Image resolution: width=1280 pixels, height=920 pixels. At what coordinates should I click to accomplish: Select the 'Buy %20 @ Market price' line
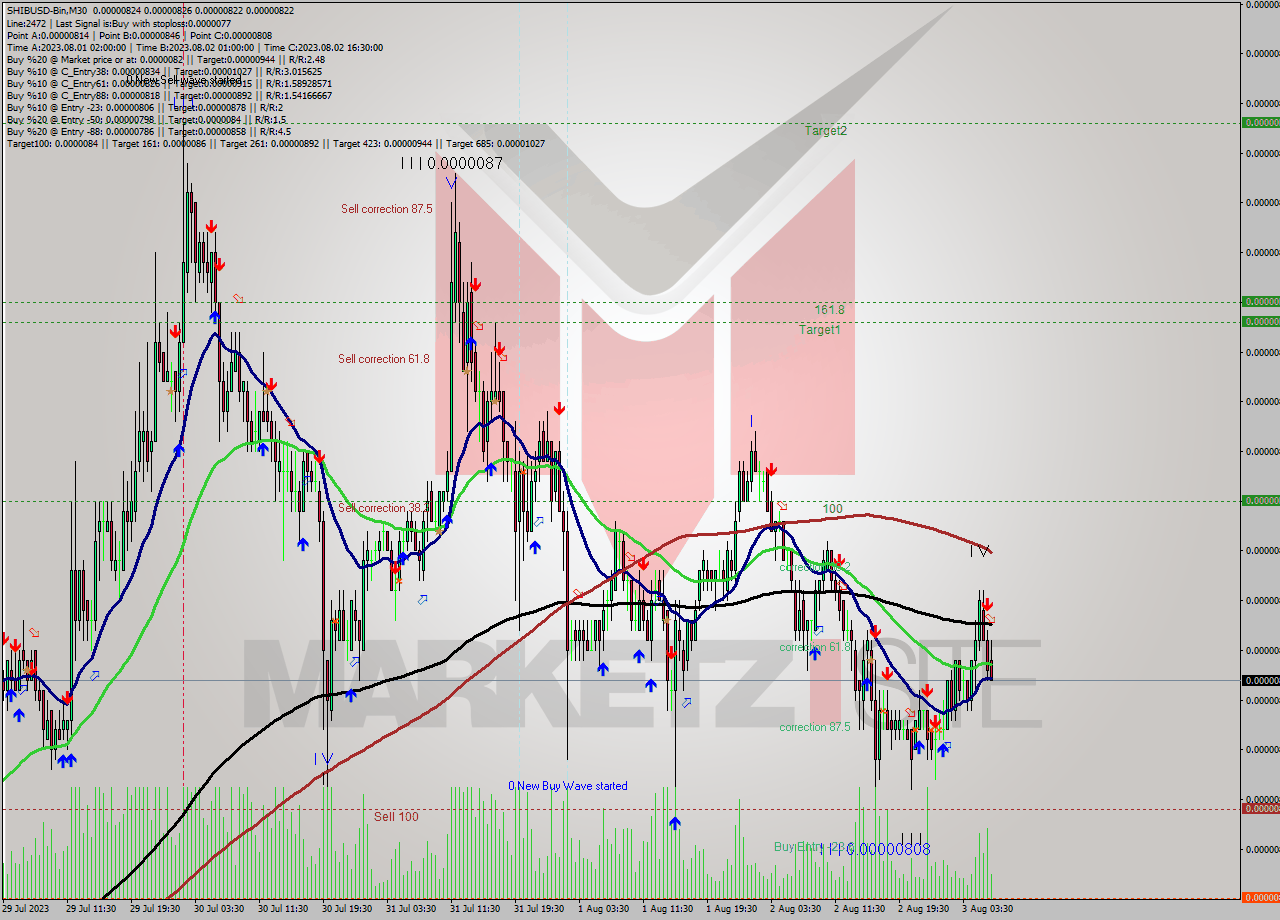[x=166, y=59]
